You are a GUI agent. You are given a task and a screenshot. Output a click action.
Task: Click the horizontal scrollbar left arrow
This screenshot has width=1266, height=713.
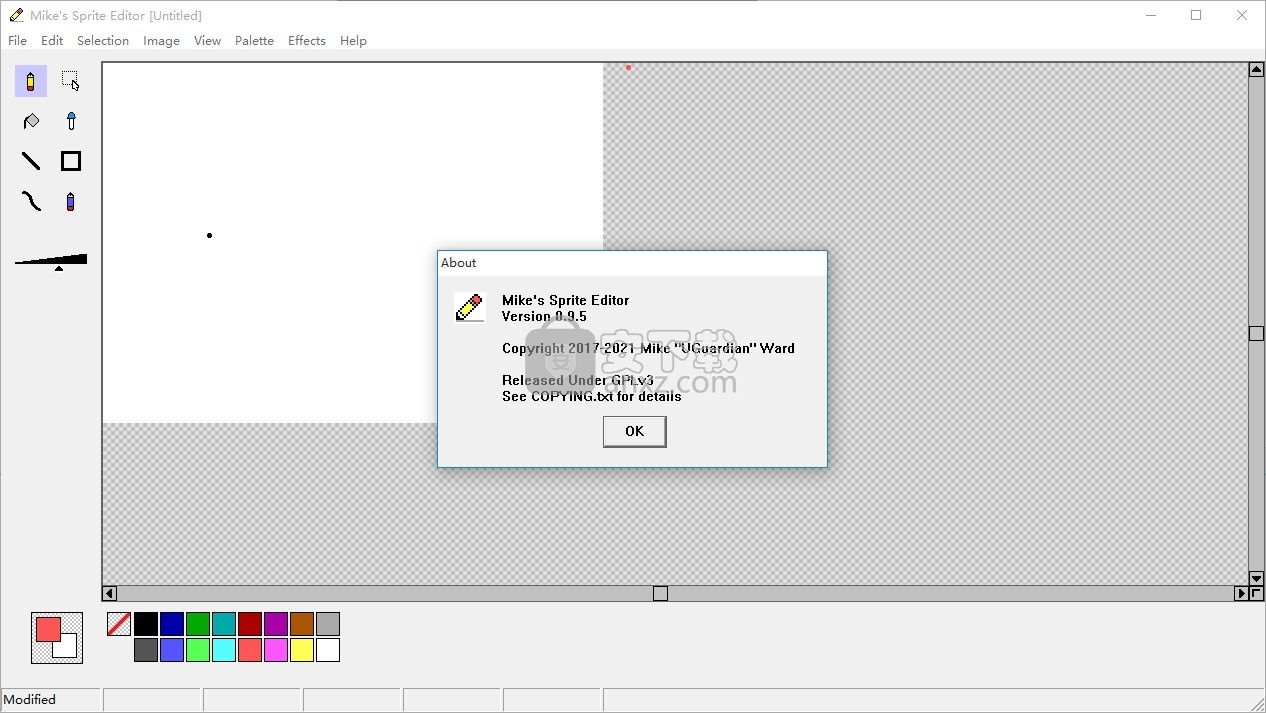coord(110,593)
